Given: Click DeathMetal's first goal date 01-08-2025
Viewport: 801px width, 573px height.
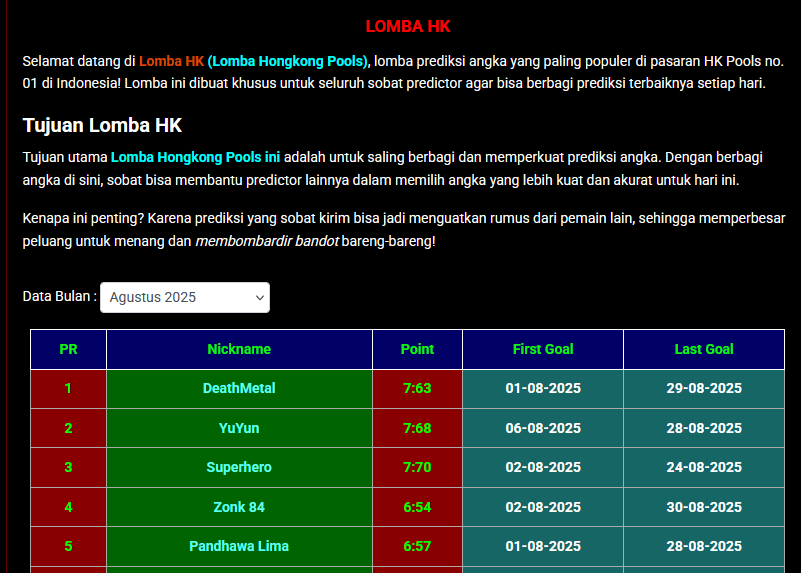Looking at the screenshot, I should tap(543, 389).
